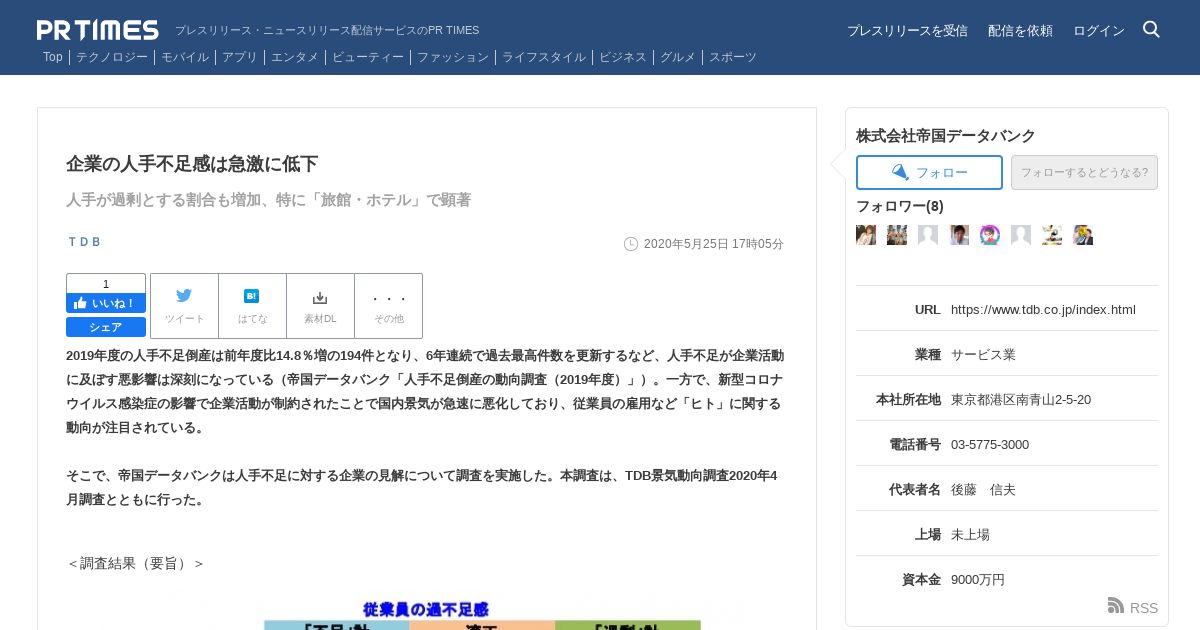The height and width of the screenshot is (630, 1200).
Task: Open the テクノロジー category
Action: point(112,57)
